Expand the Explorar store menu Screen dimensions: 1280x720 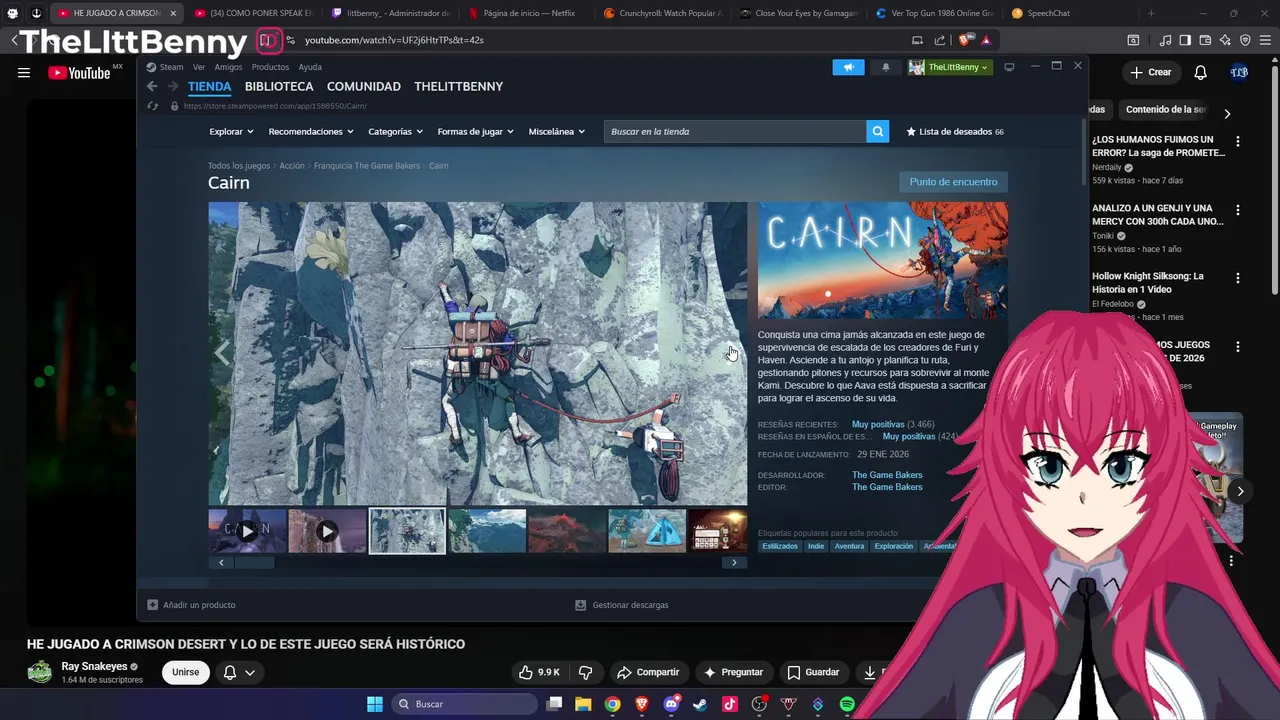pos(231,131)
